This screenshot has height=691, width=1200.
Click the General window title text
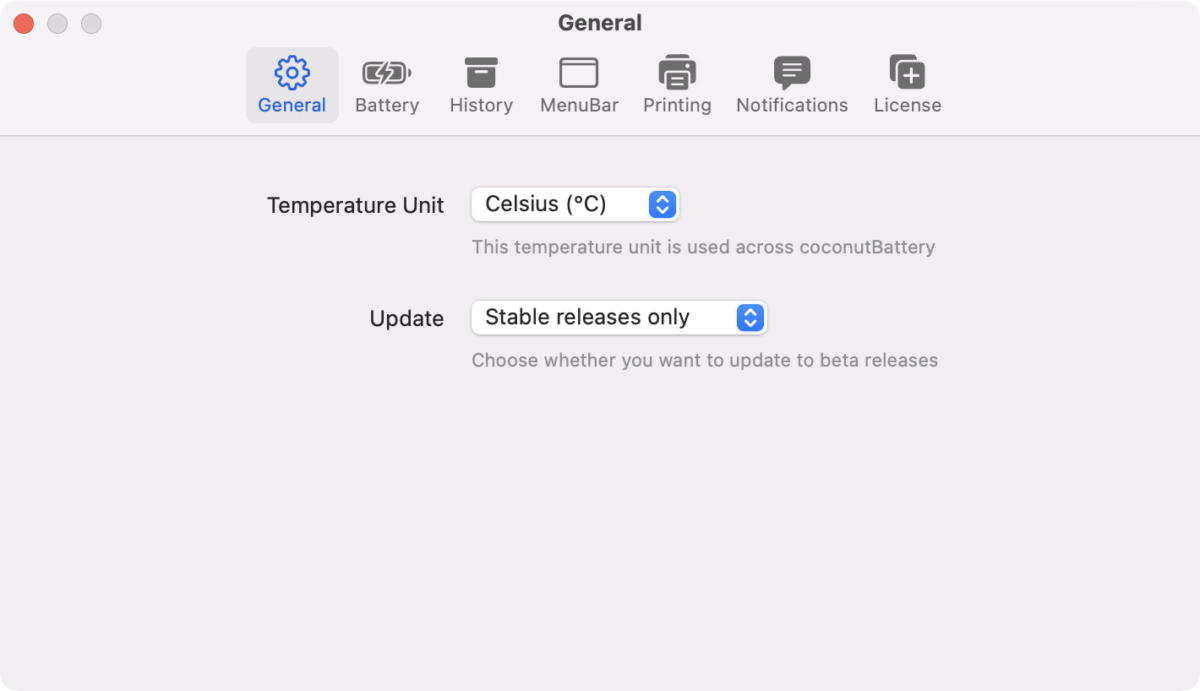pyautogui.click(x=600, y=22)
